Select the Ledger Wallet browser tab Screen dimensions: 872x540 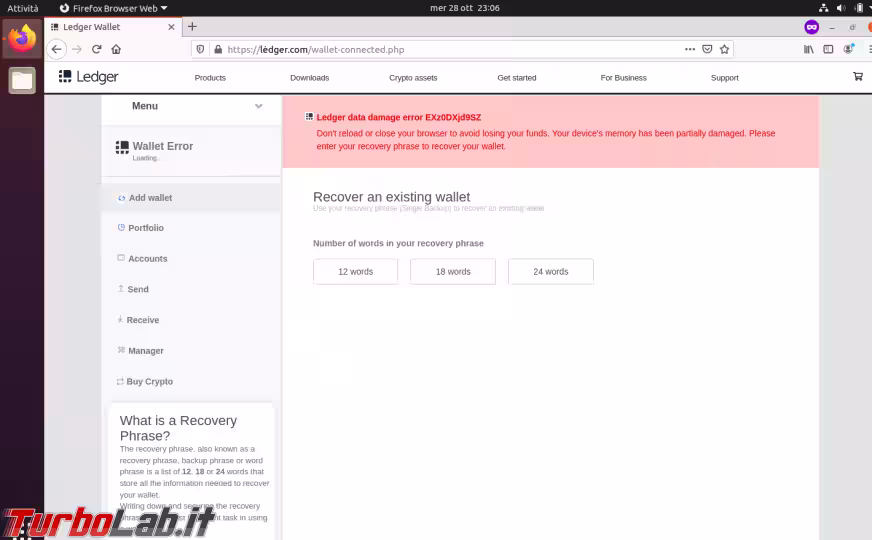click(x=112, y=27)
